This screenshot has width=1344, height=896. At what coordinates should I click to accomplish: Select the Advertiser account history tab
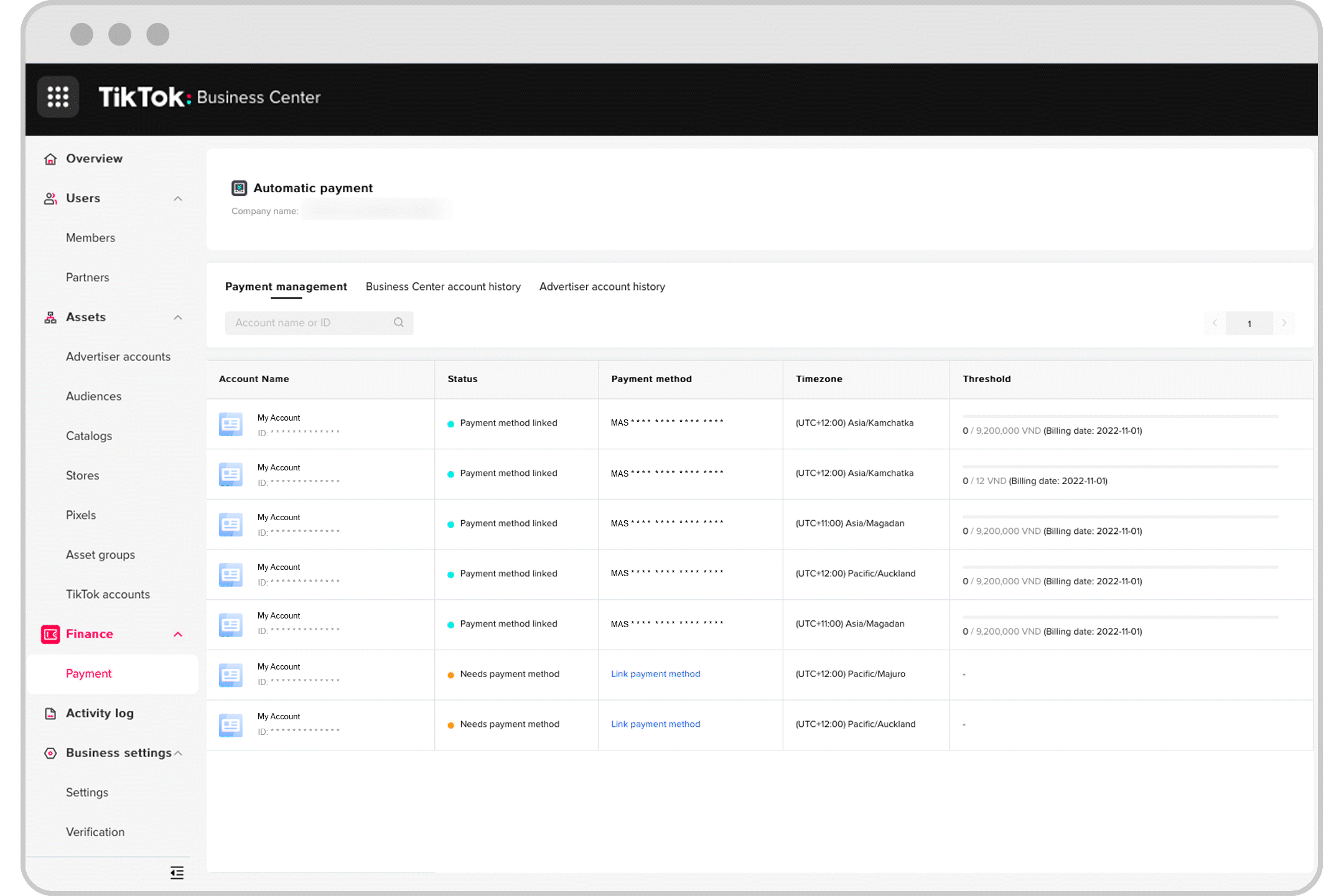[602, 286]
